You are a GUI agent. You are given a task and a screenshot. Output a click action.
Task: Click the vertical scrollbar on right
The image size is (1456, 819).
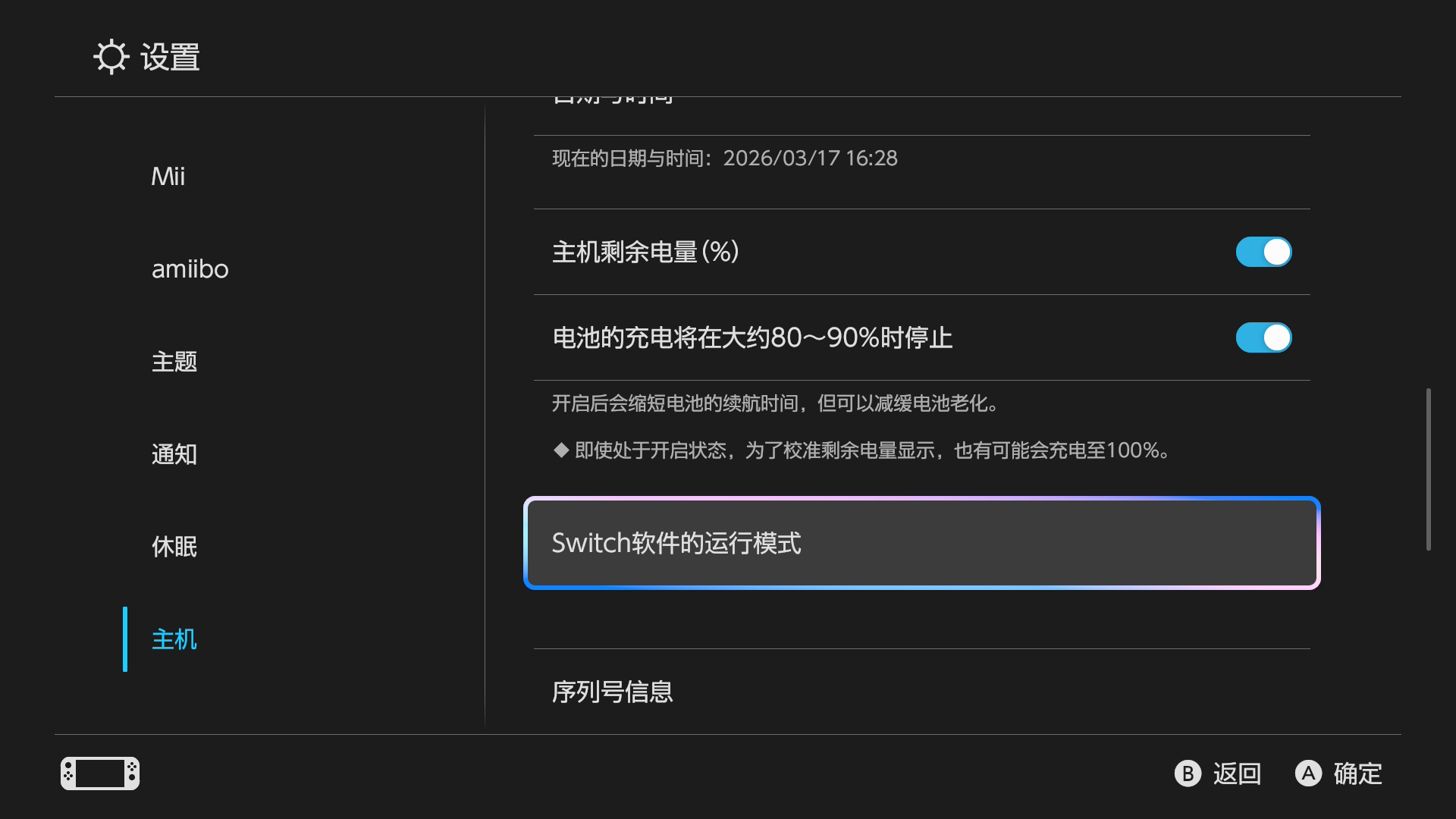click(1428, 469)
